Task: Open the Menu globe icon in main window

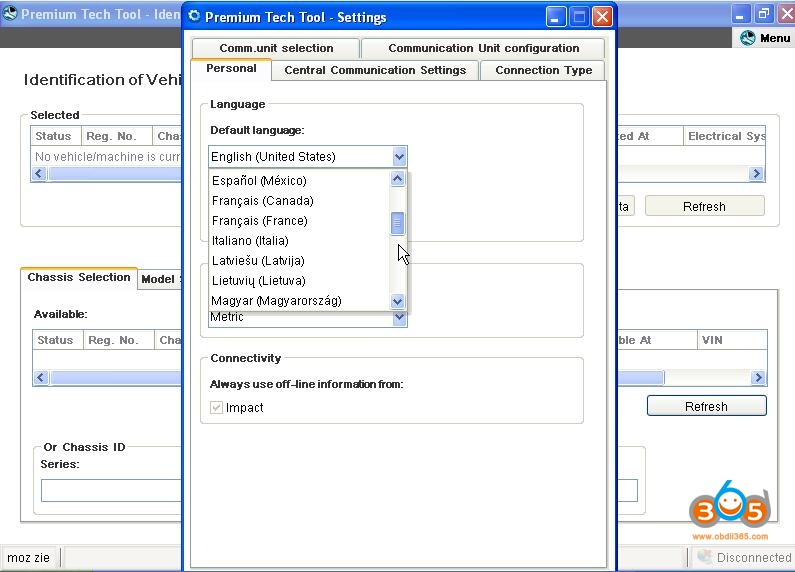Action: 747,38
